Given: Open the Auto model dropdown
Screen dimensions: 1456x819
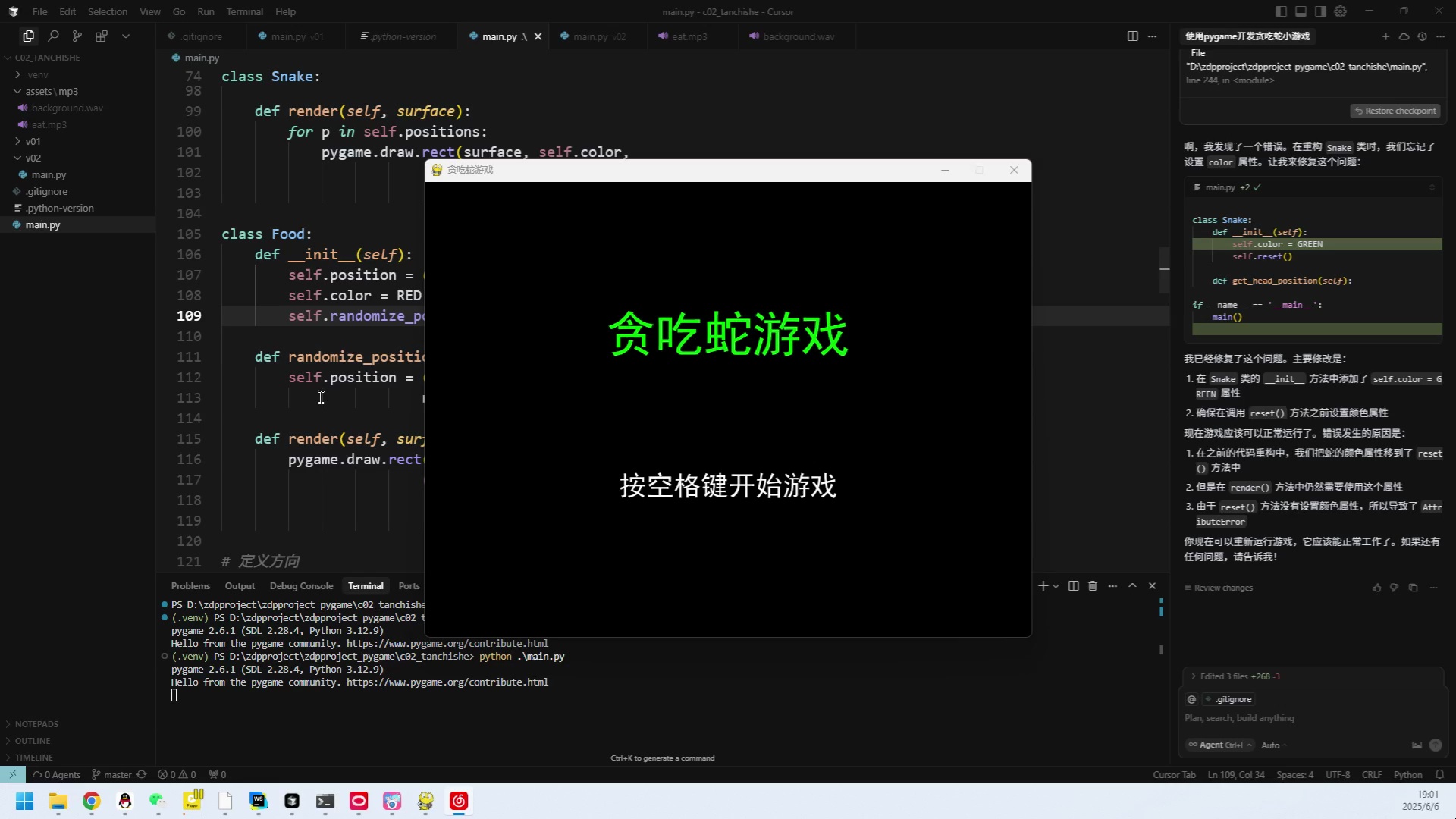Looking at the screenshot, I should point(1274,745).
